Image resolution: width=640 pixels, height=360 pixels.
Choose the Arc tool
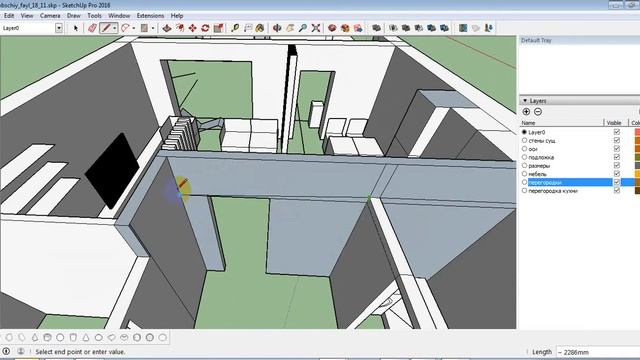coord(125,28)
